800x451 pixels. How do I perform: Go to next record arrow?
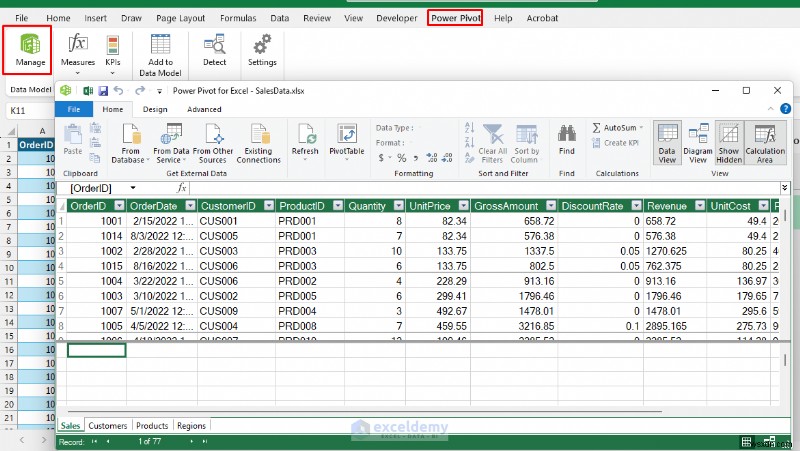[x=191, y=441]
